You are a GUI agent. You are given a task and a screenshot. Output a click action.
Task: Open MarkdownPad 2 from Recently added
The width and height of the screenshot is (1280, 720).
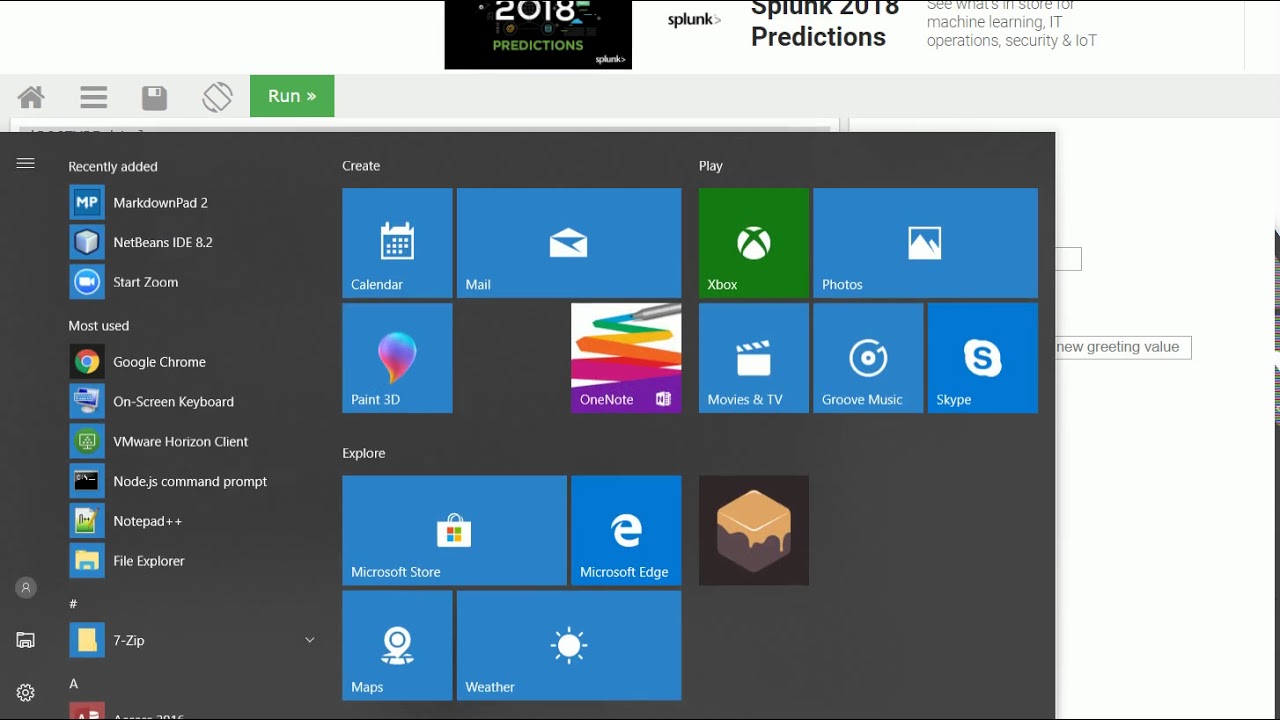pyautogui.click(x=194, y=202)
